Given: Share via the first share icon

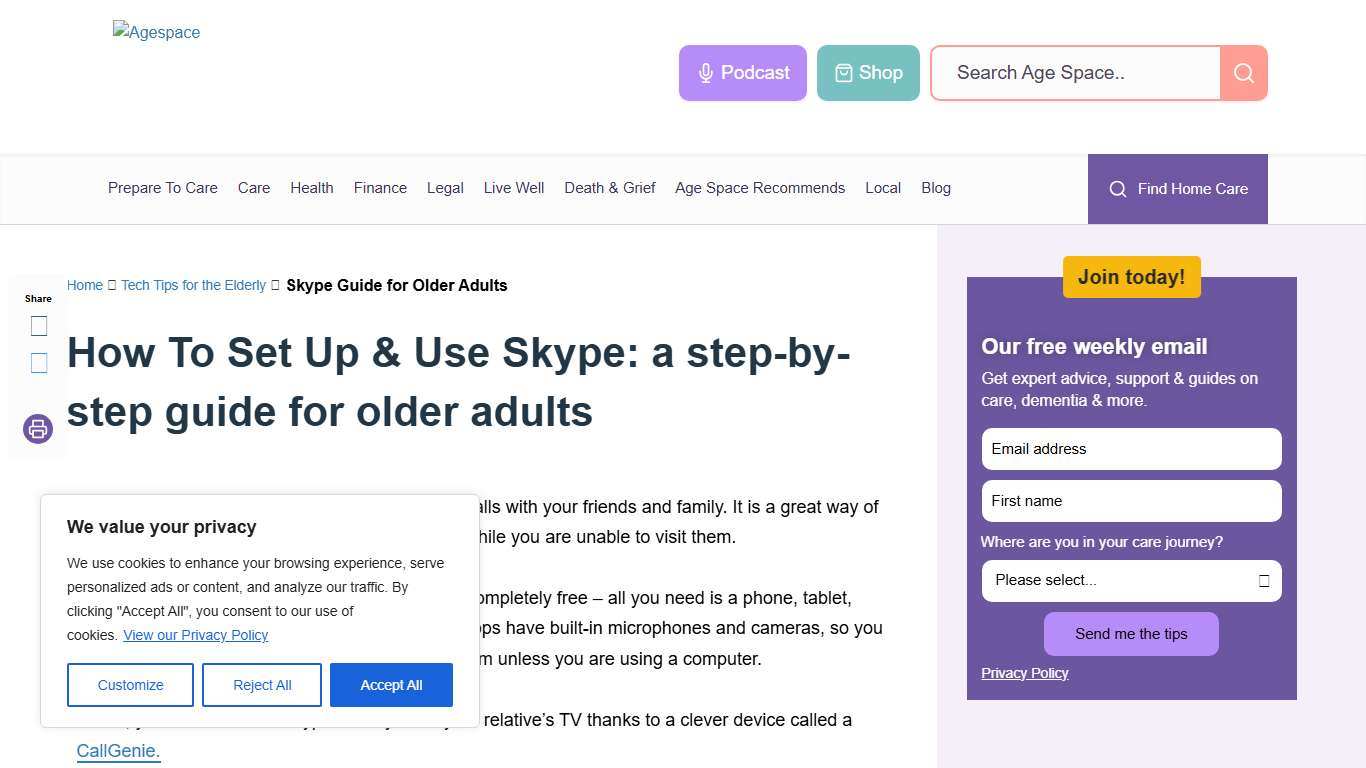Looking at the screenshot, I should coord(38,325).
